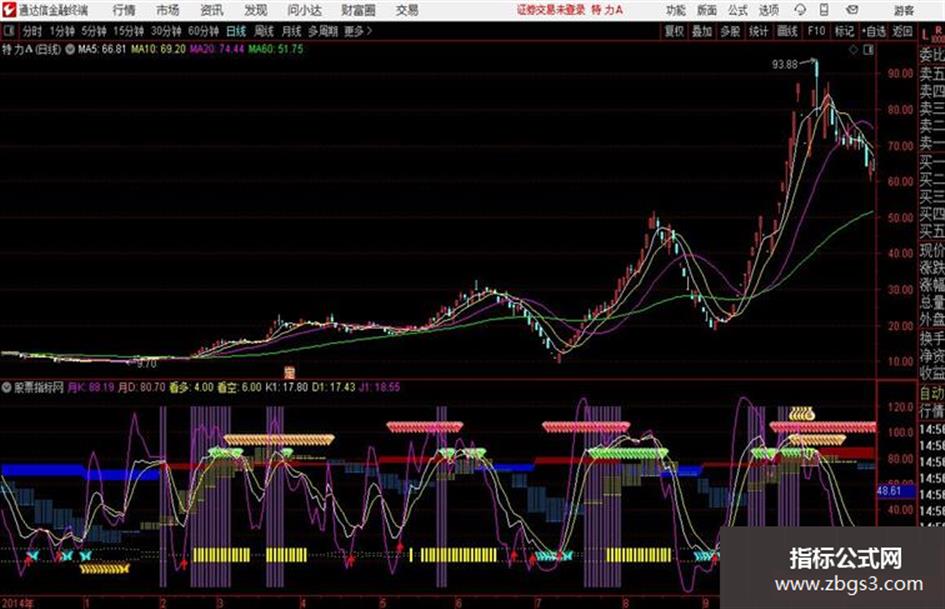Open the mail envelope icon

click(852, 10)
